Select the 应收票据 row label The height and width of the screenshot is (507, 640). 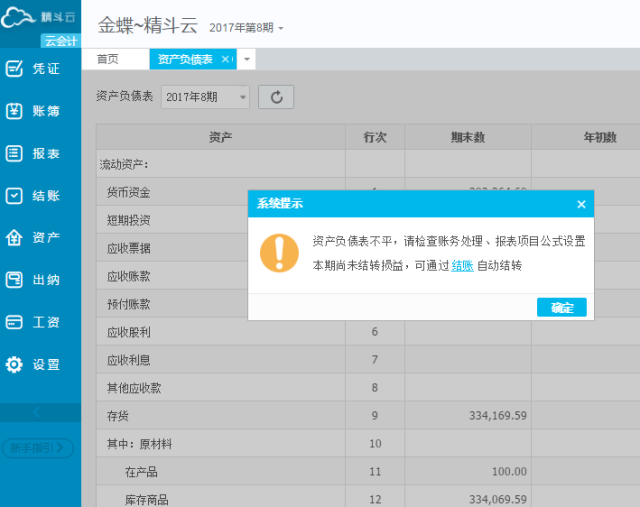point(129,248)
